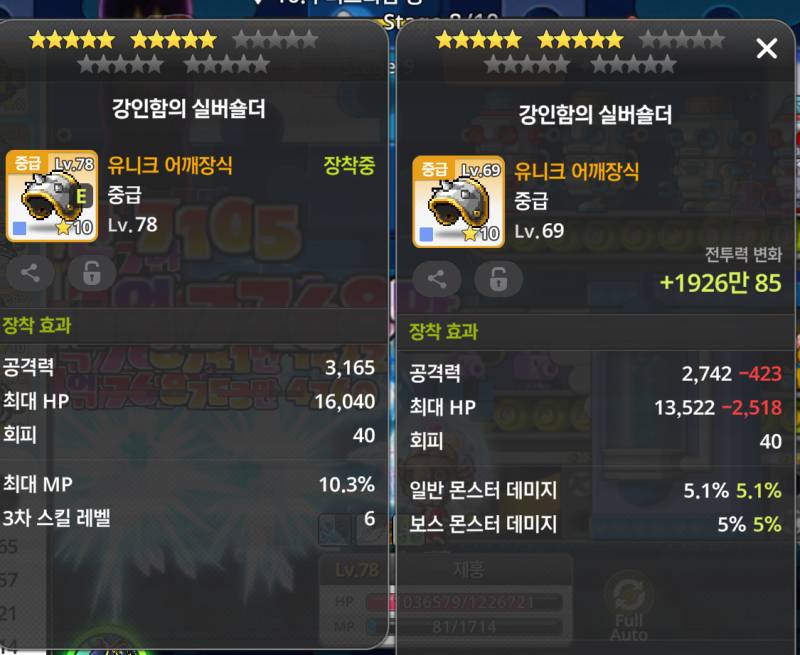Tap gold star rating on right item panel
The height and width of the screenshot is (655, 800).
pos(529,39)
